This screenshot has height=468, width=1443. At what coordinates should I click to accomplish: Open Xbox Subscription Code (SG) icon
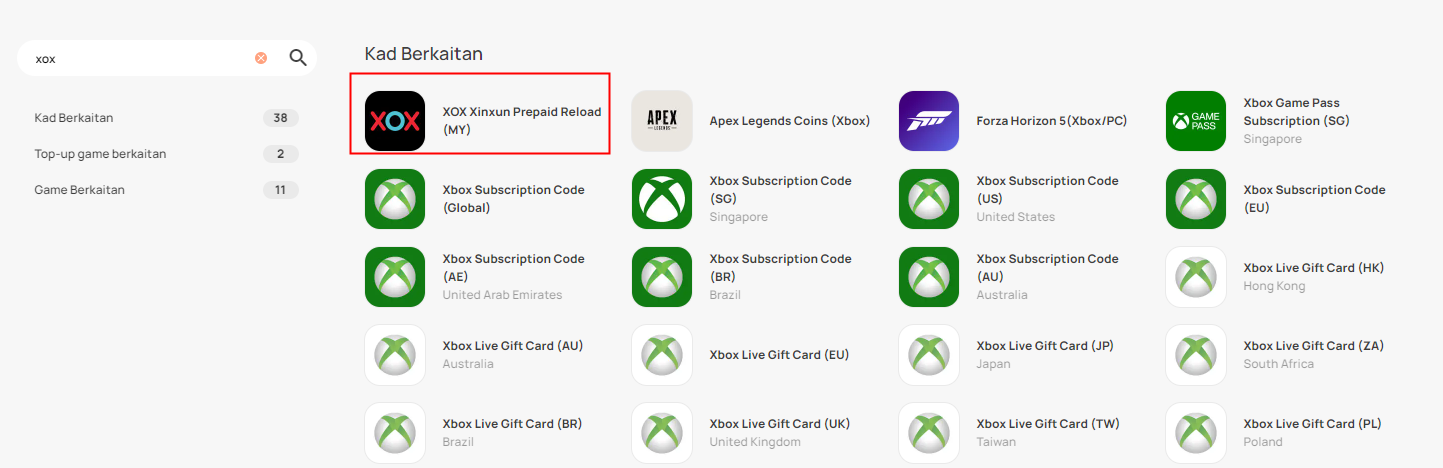pos(662,199)
